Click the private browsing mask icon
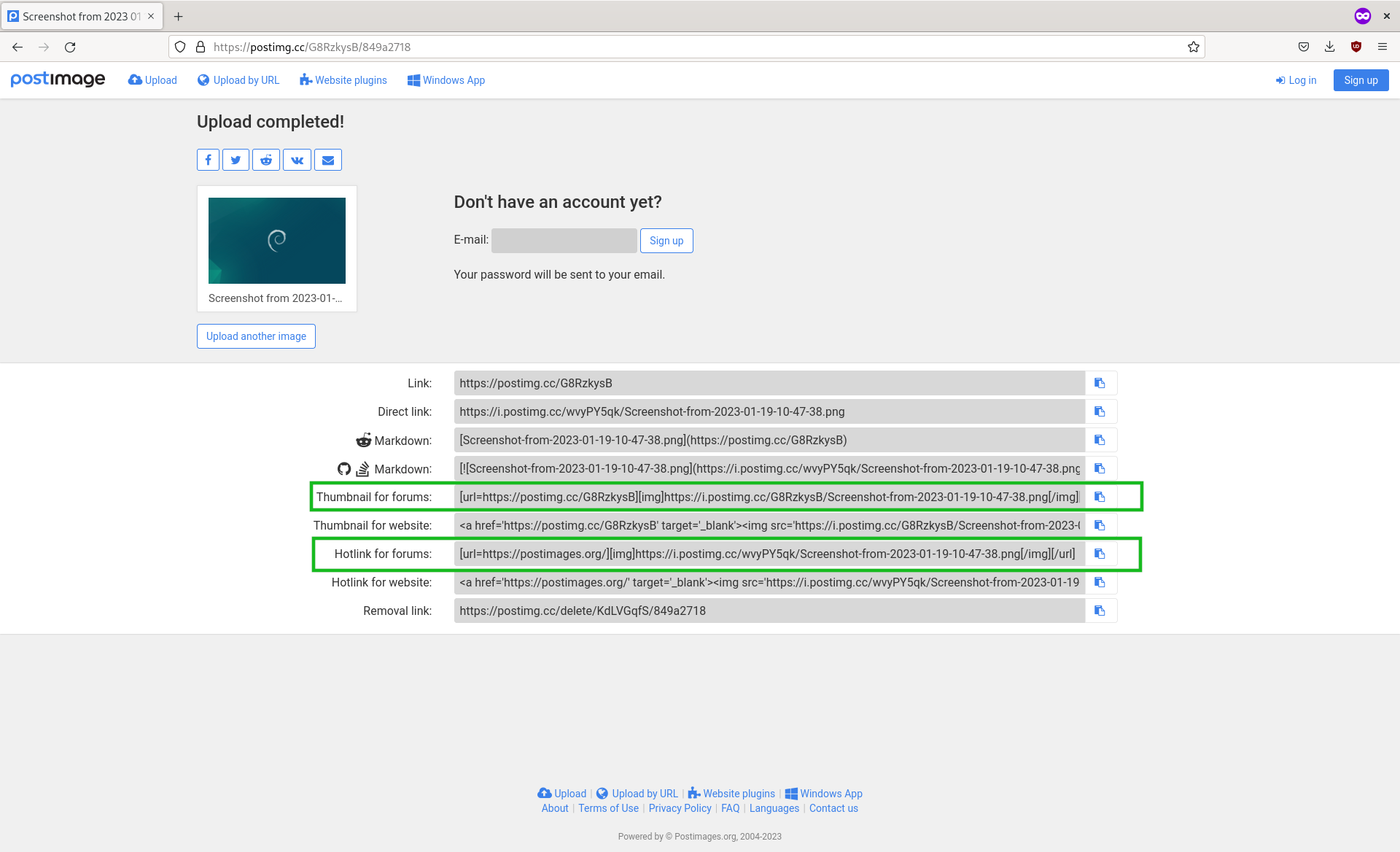1400x852 pixels. [x=1363, y=16]
